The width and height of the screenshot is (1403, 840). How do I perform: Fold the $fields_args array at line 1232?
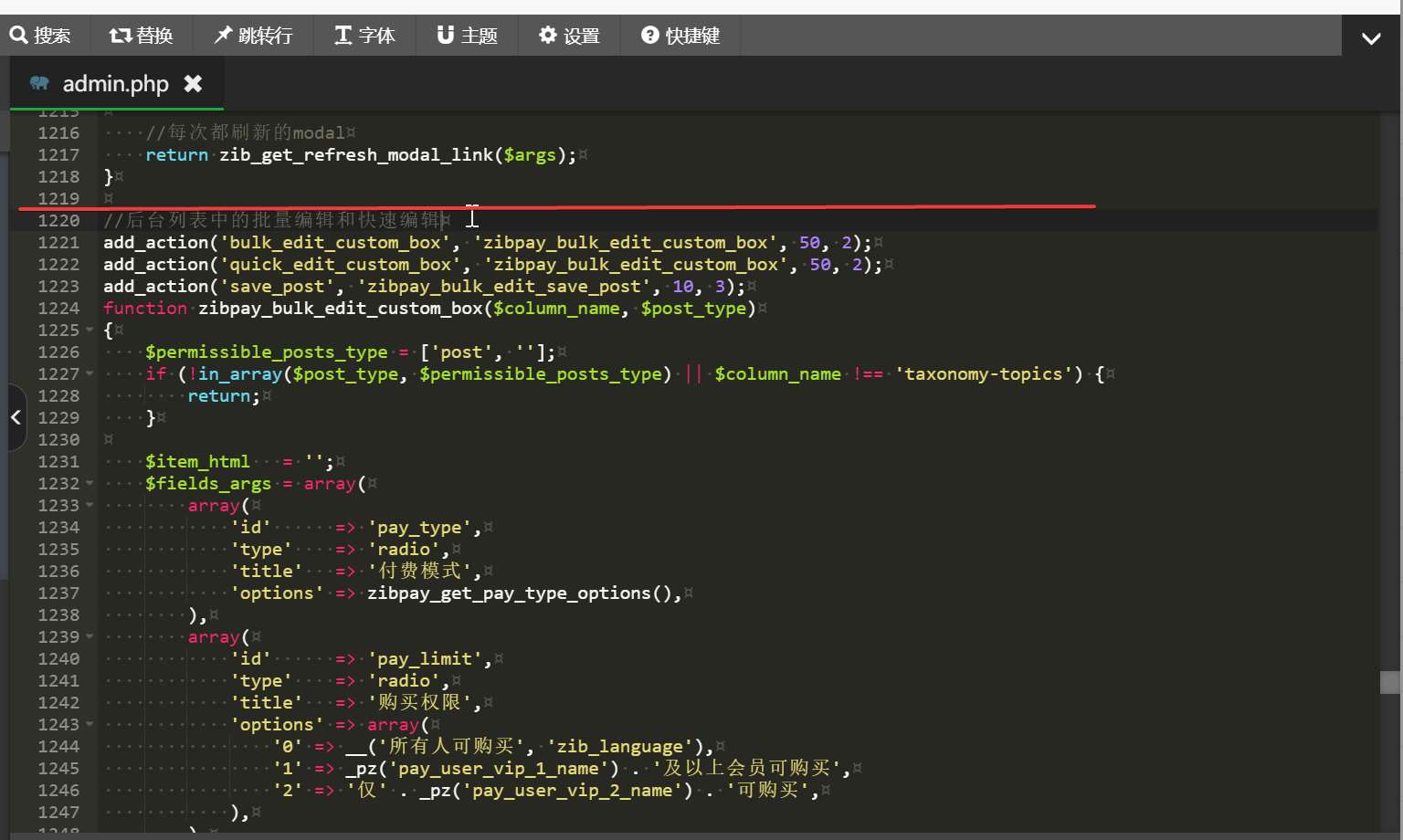tap(90, 484)
